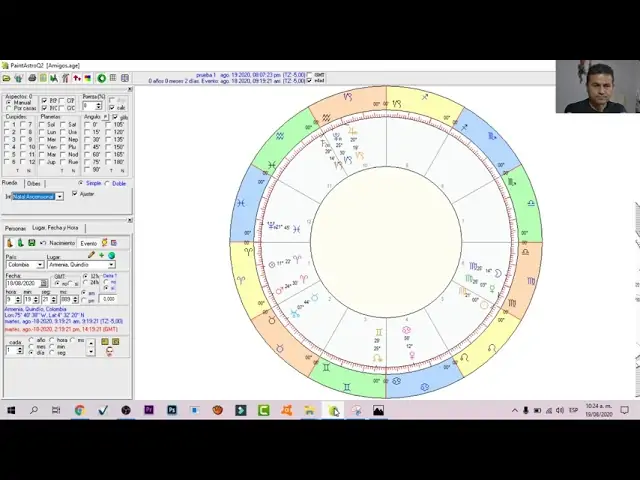Click the taskbar clock showing 10:24 a. m.

598,410
